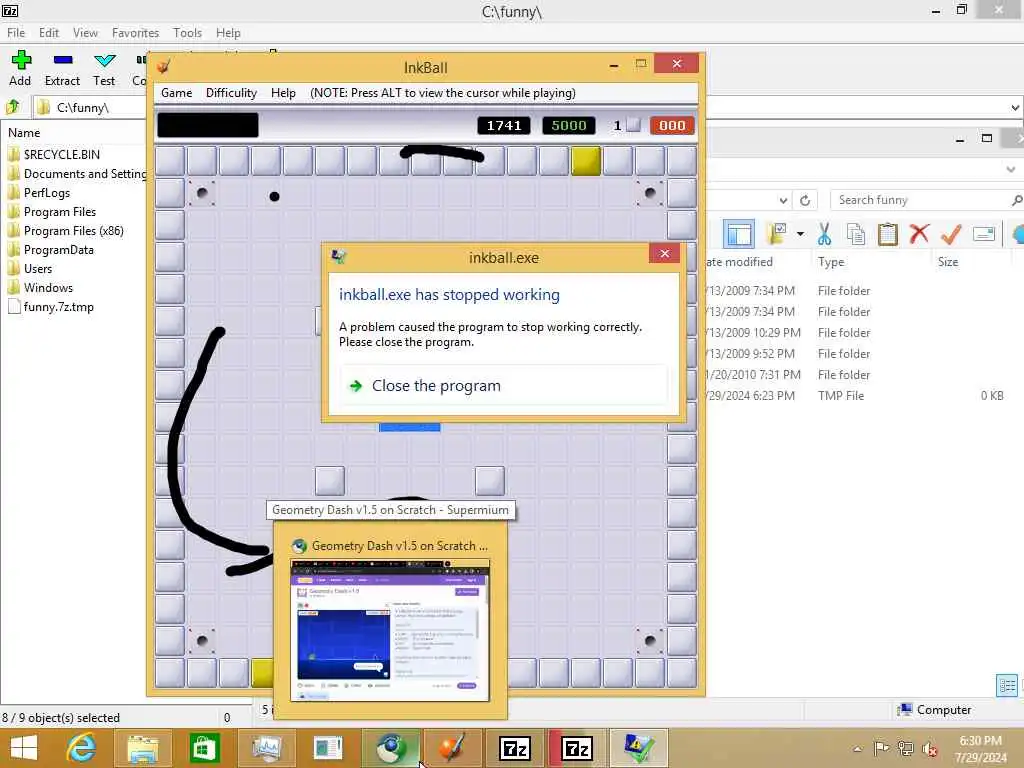This screenshot has height=768, width=1024.
Task: Open 7-Zip File menu
Action: 16,33
